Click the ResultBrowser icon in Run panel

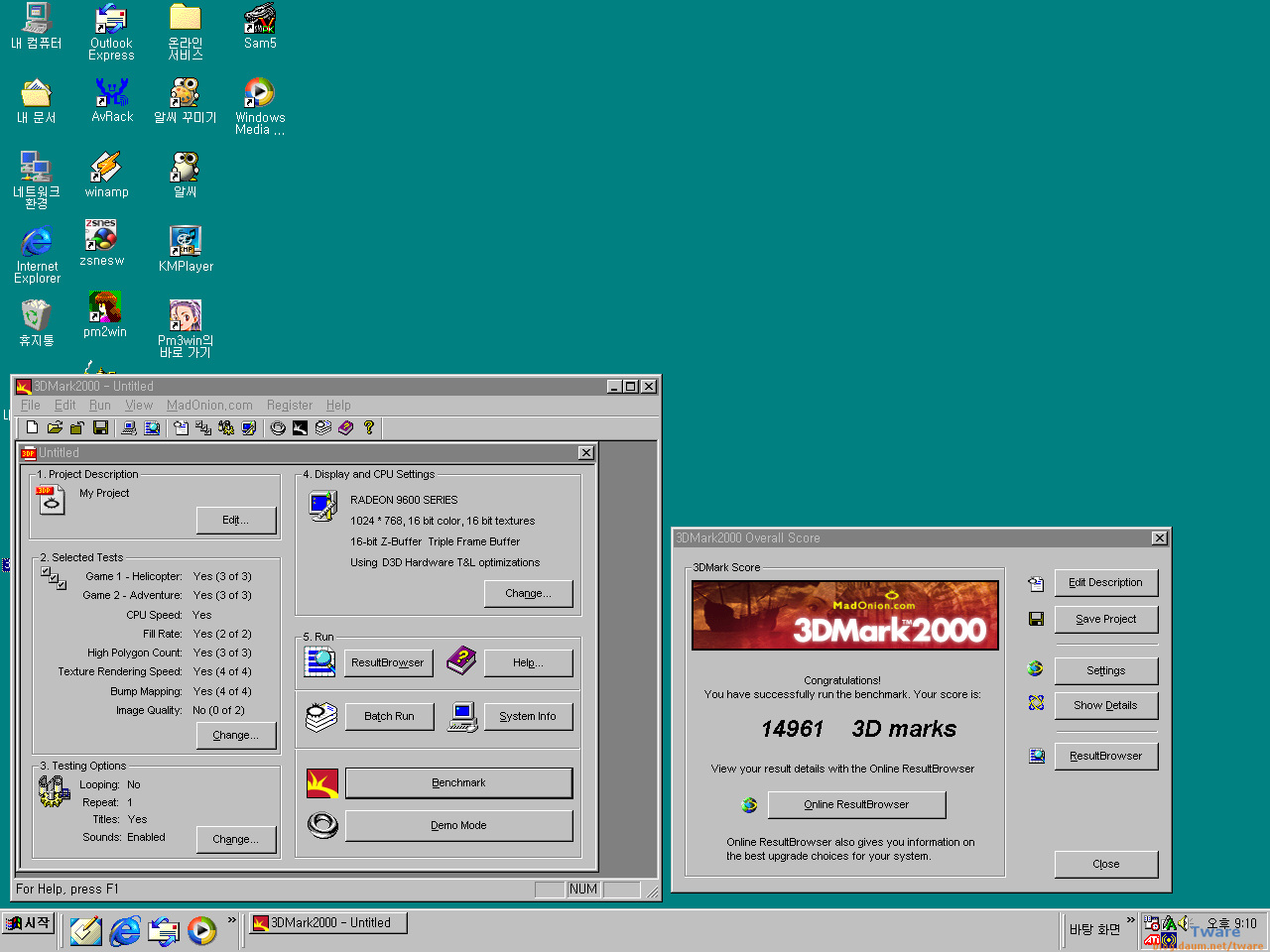[x=320, y=661]
